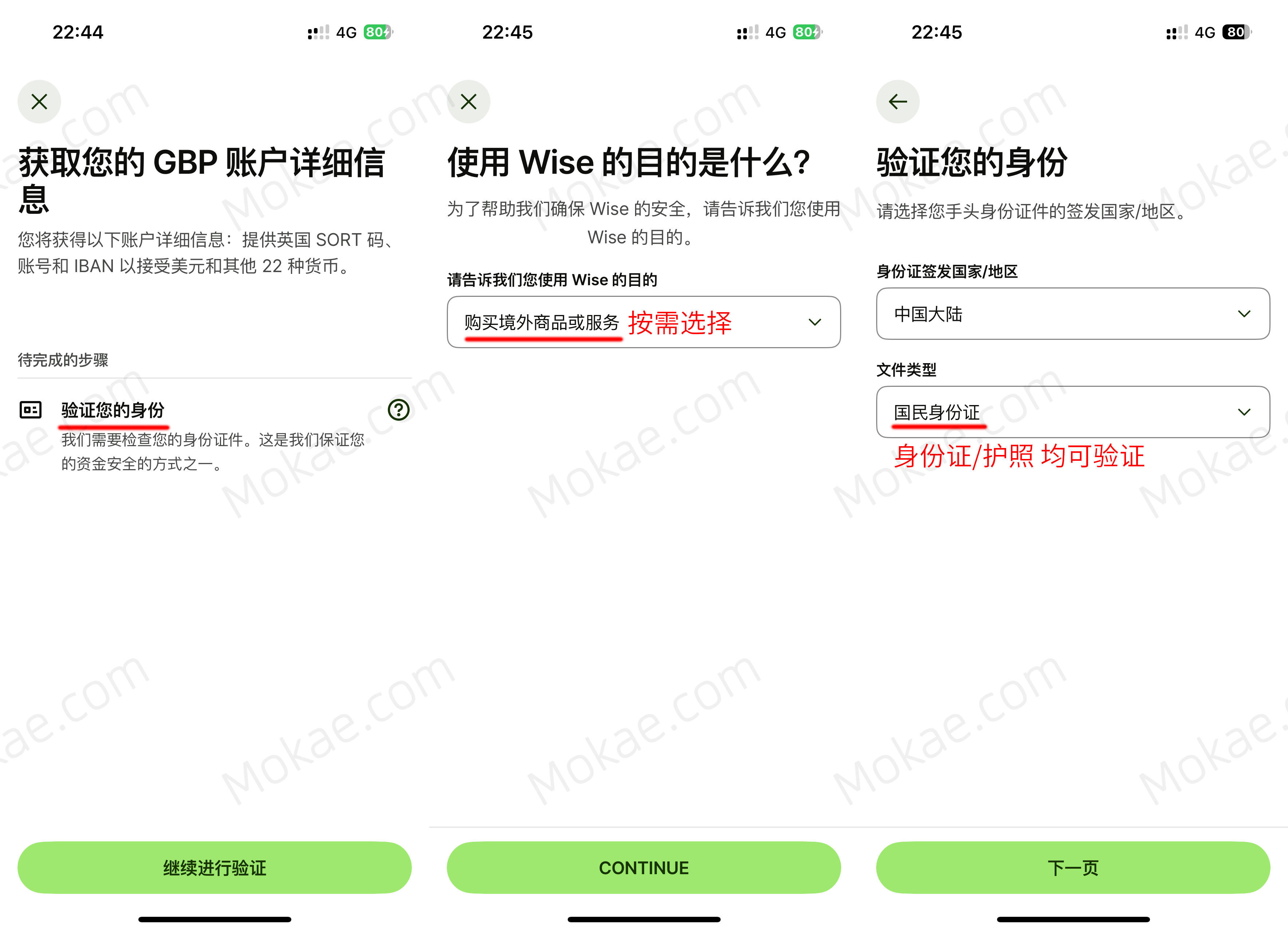Click the 身份证签发国家/地区 field label

[x=947, y=271]
